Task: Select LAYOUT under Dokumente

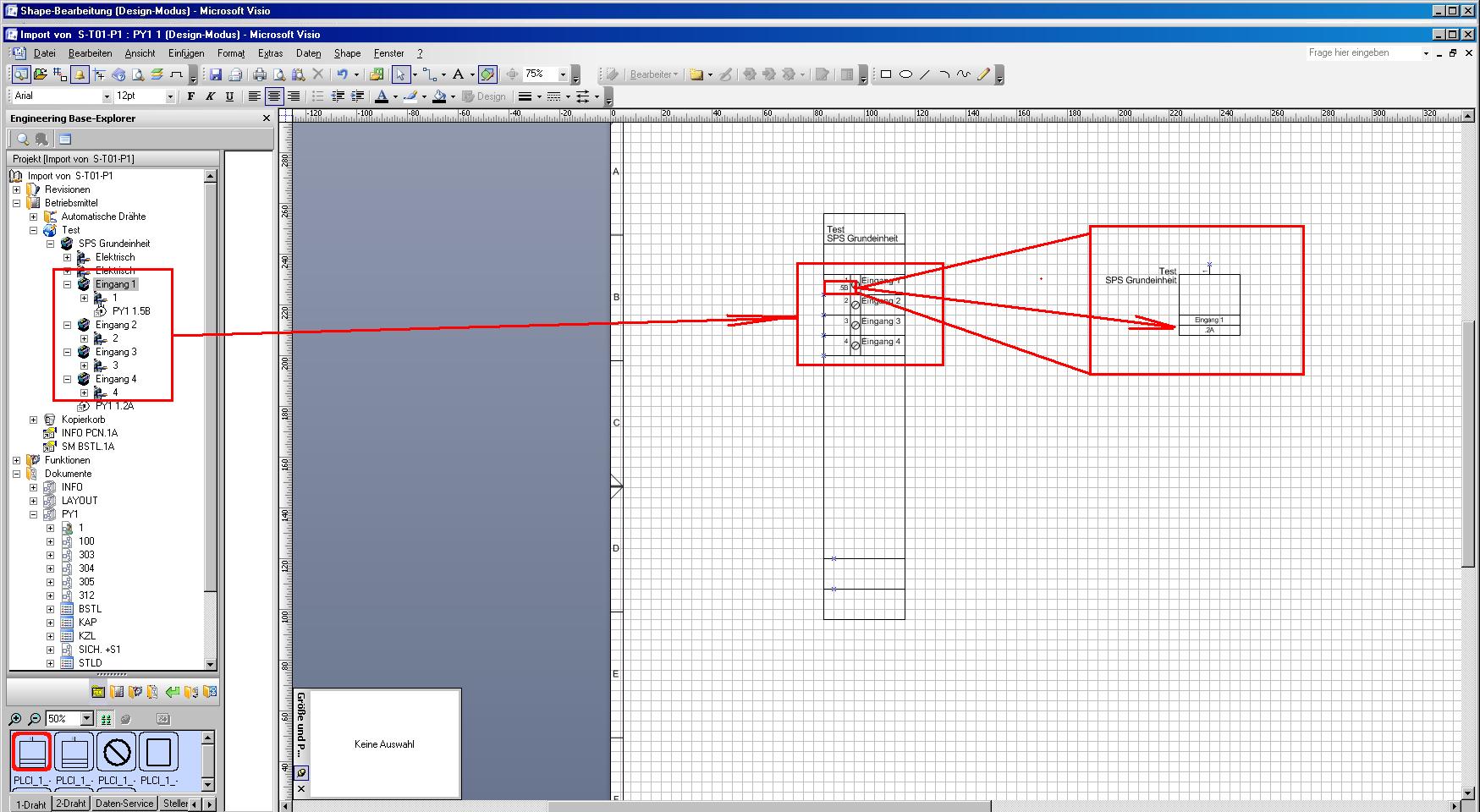Action: [80, 501]
